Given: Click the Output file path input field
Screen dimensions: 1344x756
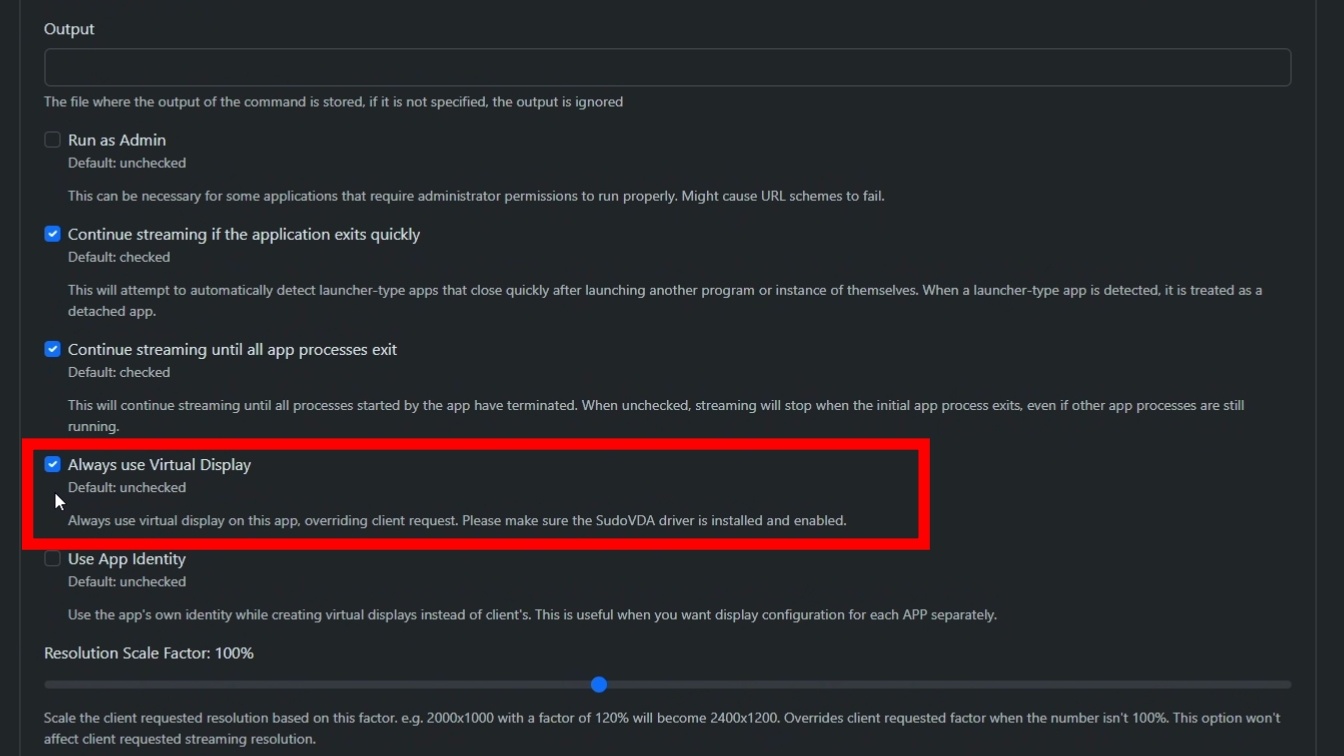Looking at the screenshot, I should (667, 67).
